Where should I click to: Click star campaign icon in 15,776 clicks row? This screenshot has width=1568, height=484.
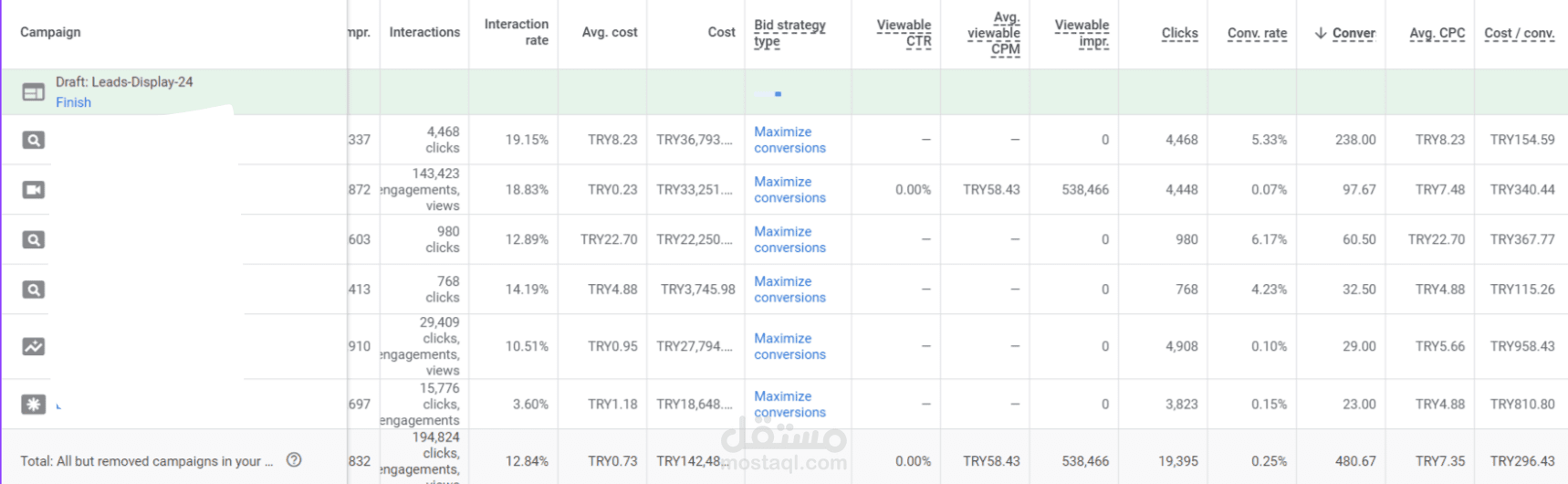pos(34,404)
